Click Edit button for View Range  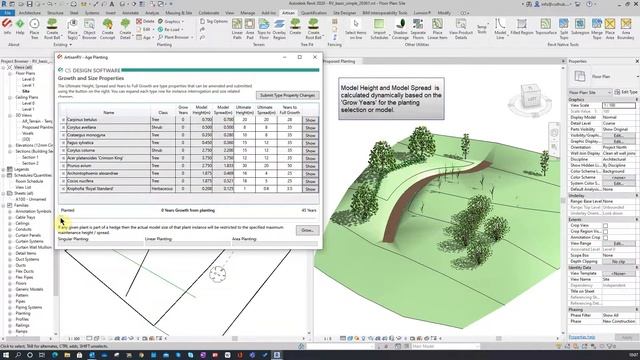[619, 243]
